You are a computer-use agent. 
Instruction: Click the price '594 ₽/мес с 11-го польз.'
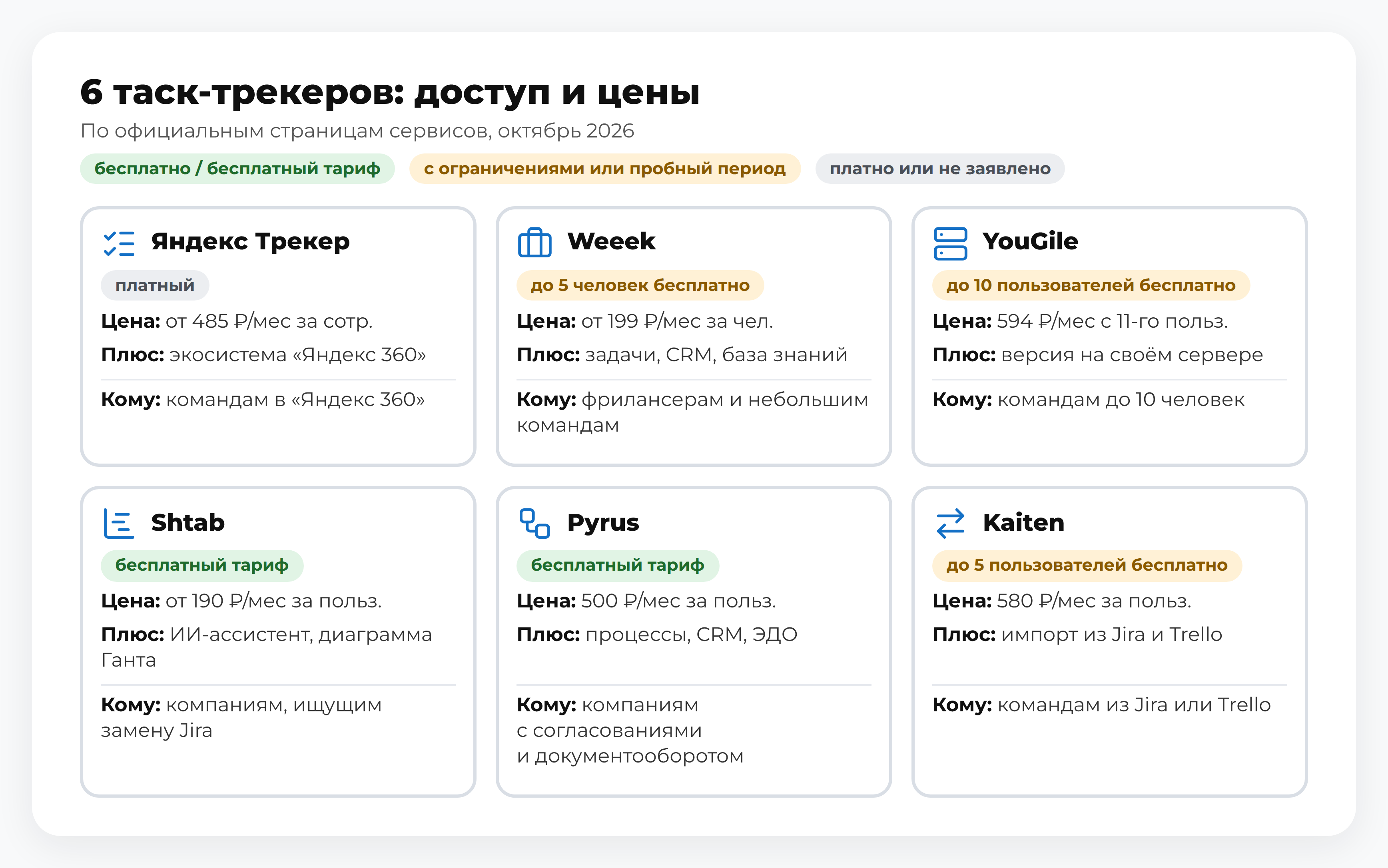click(x=1112, y=321)
